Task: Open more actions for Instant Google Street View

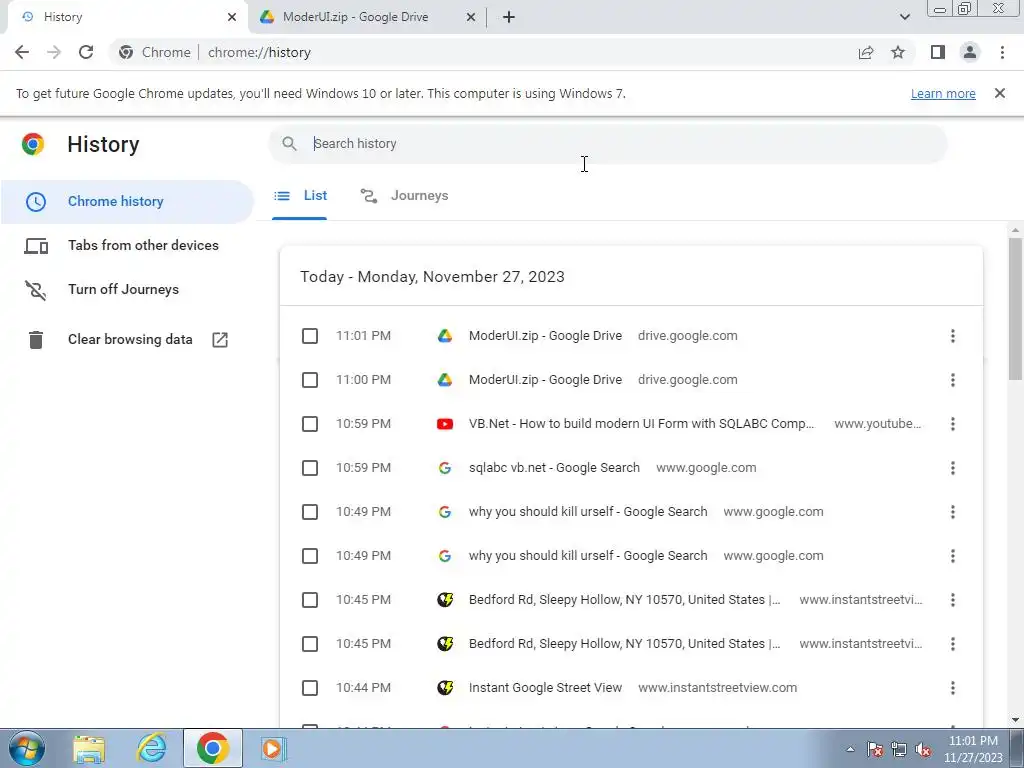Action: [953, 688]
